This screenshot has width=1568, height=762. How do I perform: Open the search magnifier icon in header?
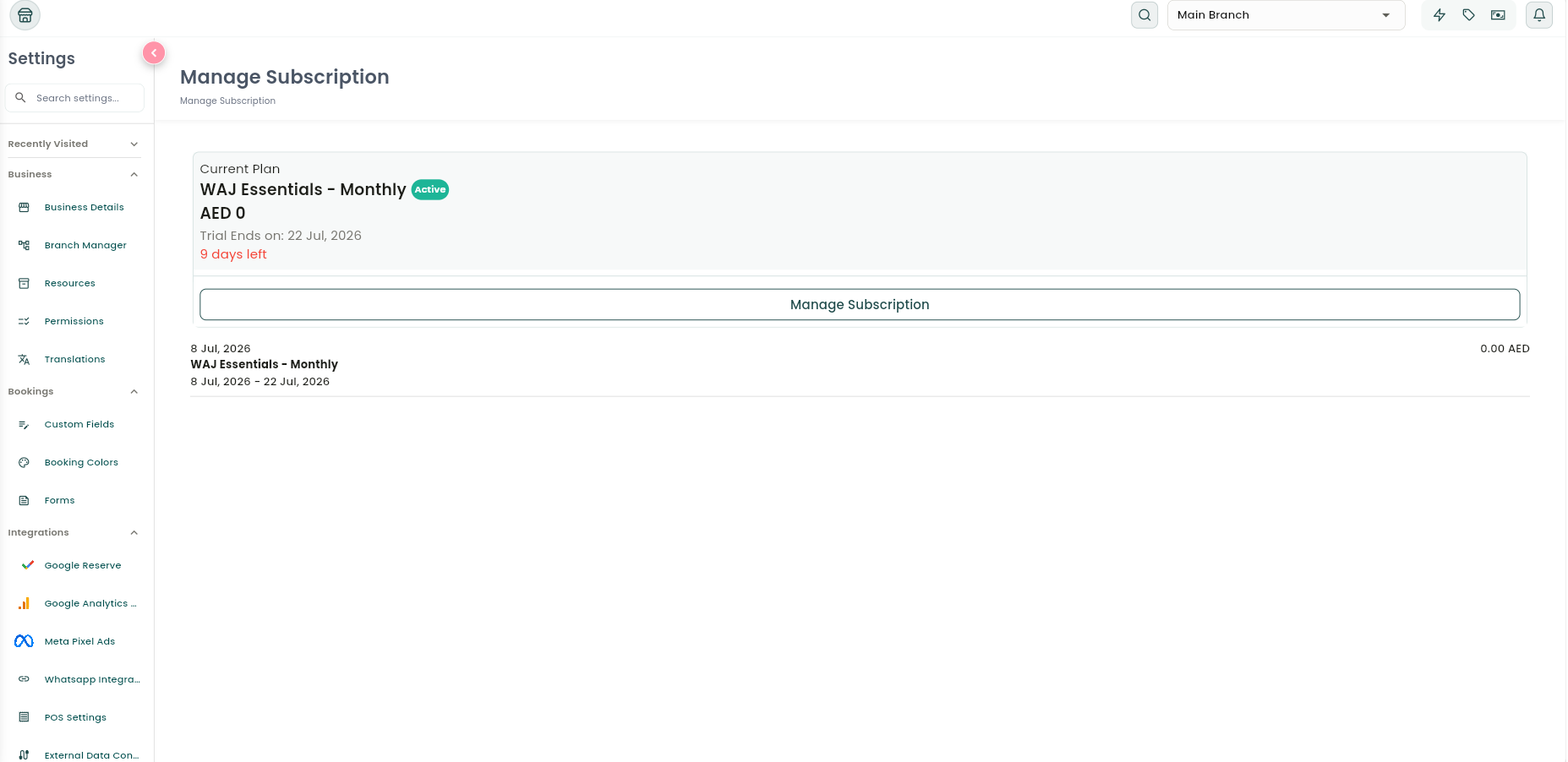click(x=1145, y=15)
